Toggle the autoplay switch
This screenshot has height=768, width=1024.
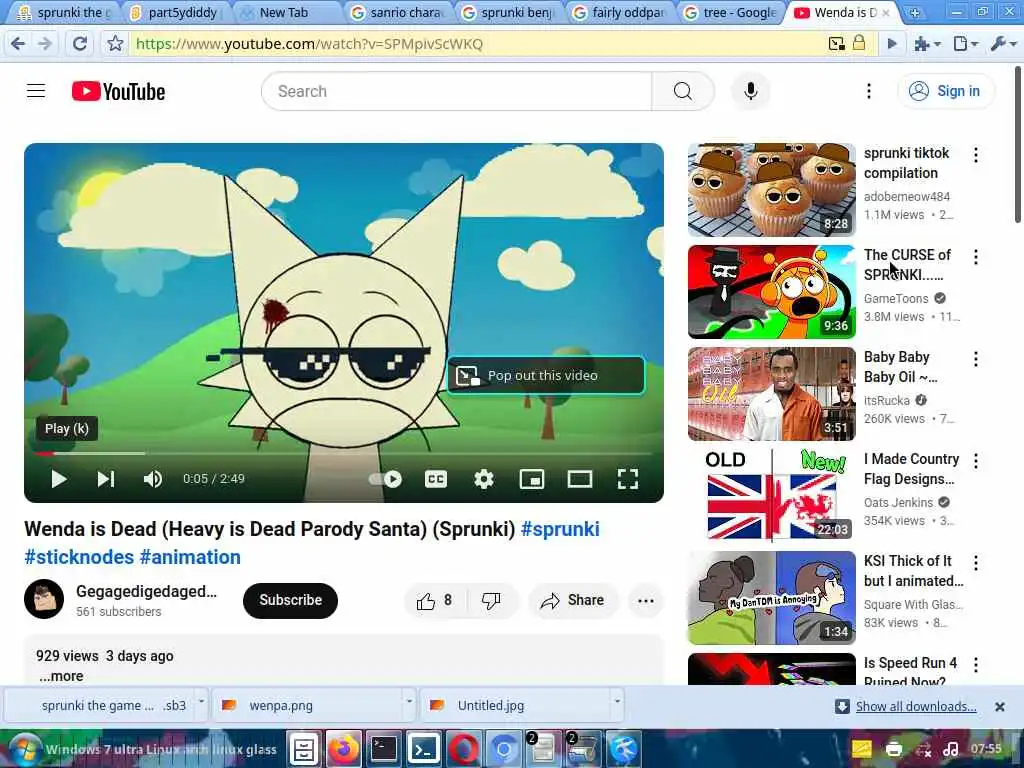tap(385, 479)
